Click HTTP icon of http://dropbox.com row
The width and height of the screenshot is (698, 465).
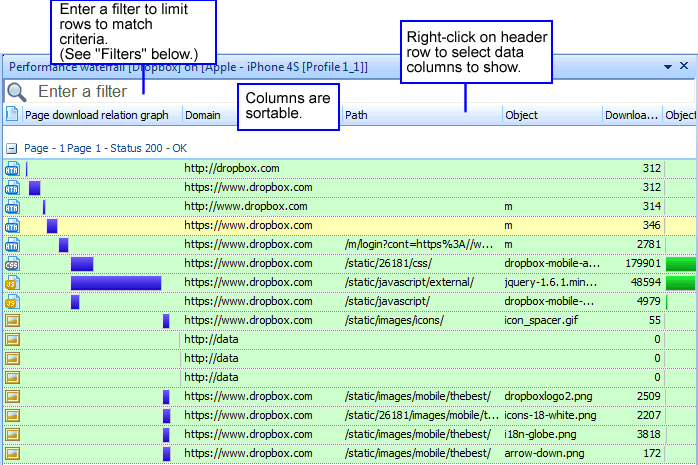coord(12,169)
